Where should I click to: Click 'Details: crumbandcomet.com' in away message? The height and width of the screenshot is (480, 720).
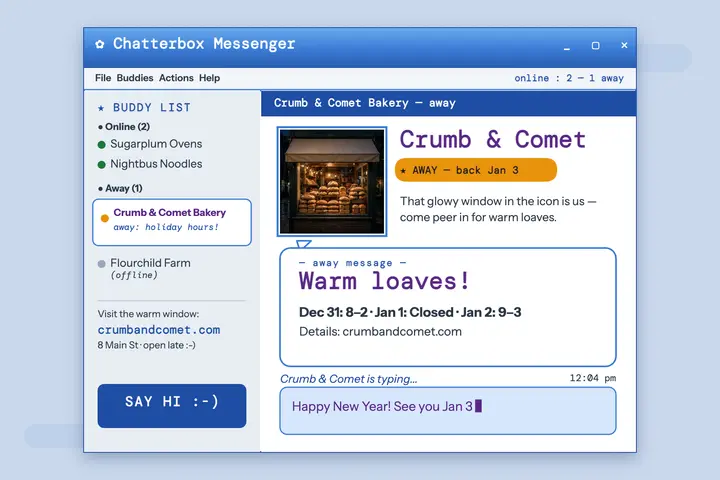coord(380,332)
